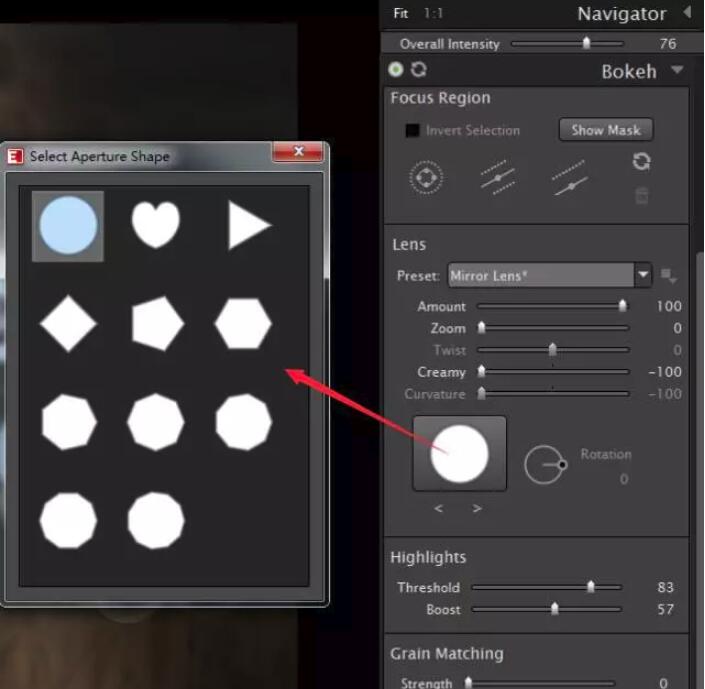Image resolution: width=705 pixels, height=689 pixels.
Task: Select first polygon in bottom row
Action: click(x=68, y=520)
